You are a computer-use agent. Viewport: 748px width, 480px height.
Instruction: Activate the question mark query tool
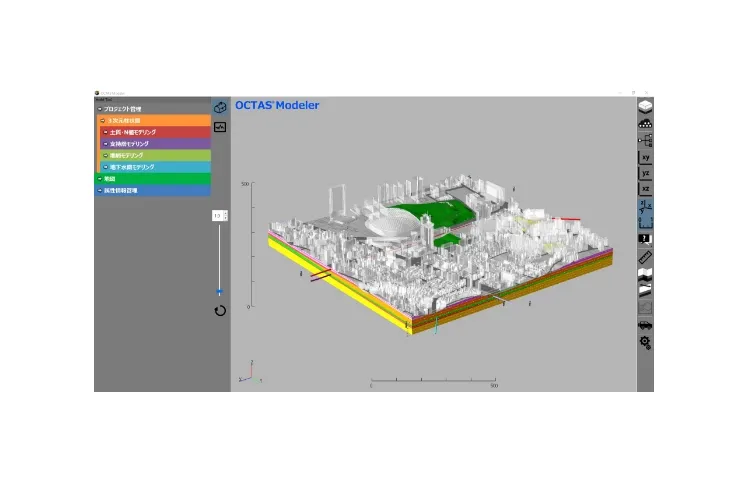[x=645, y=240]
